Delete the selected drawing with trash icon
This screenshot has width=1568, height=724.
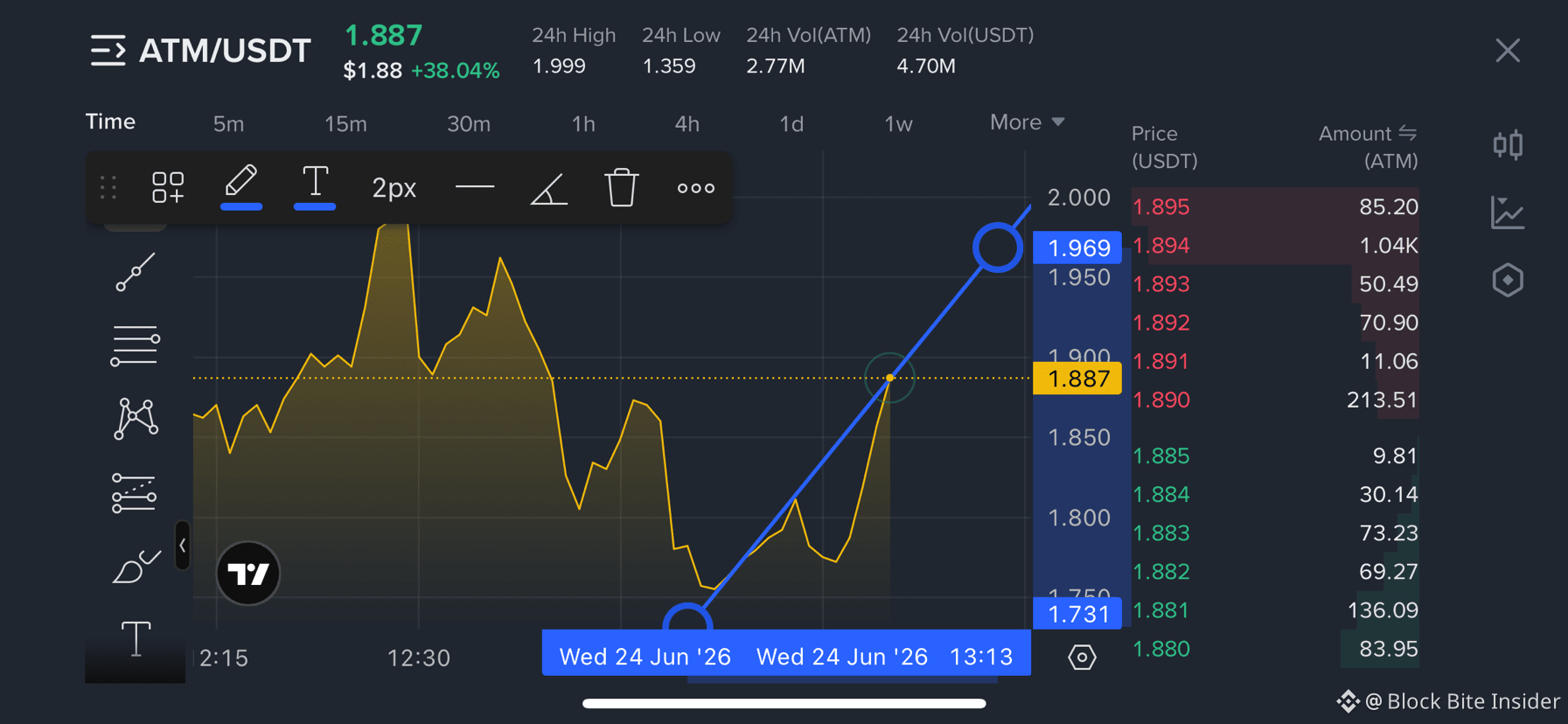622,187
